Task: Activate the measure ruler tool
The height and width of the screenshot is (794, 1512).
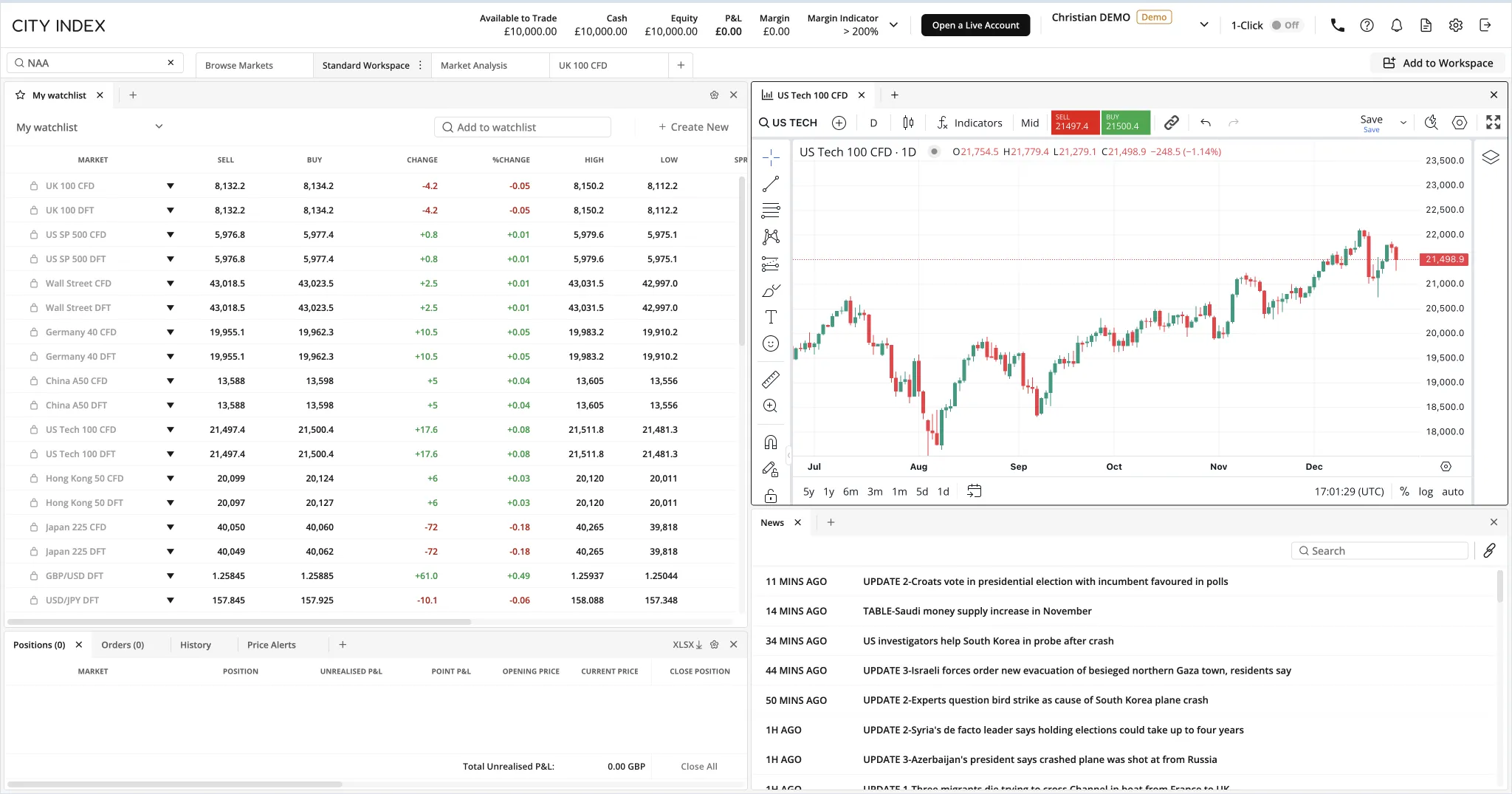Action: [772, 380]
